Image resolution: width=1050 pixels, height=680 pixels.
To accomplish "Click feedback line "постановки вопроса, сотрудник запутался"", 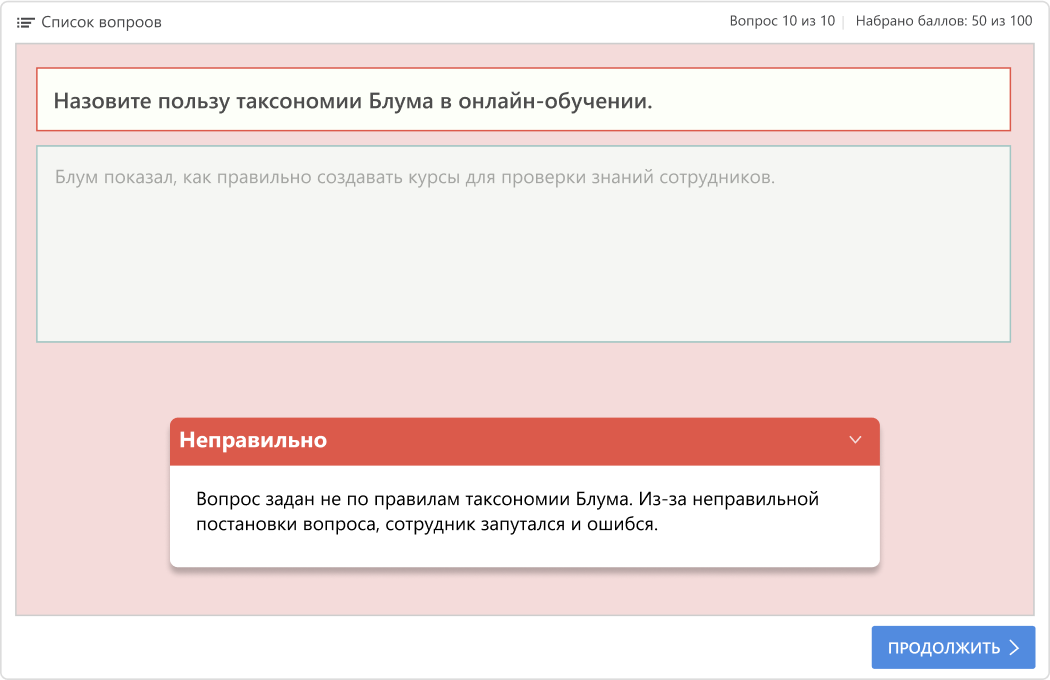I will [x=427, y=525].
